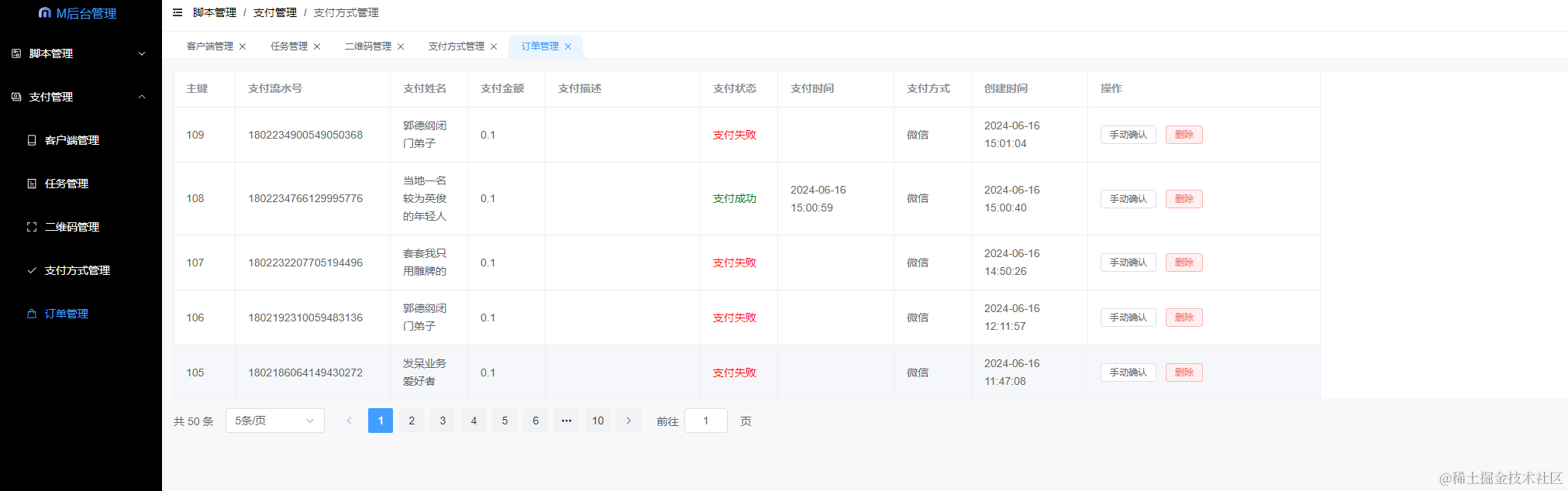Open the 5条/页 page size dropdown
1568x491 pixels.
point(274,421)
